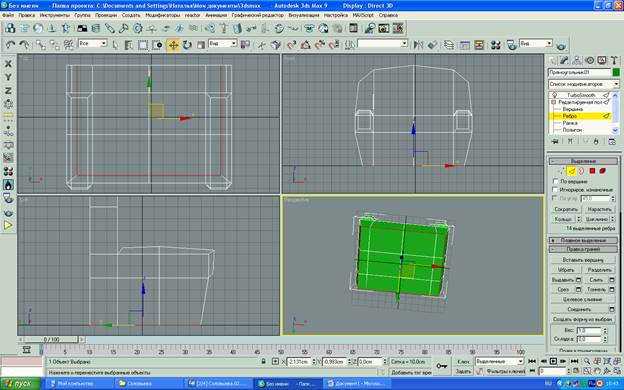This screenshot has height=390, width=624.
Task: Open the 'Создать' menu
Action: 131,15
